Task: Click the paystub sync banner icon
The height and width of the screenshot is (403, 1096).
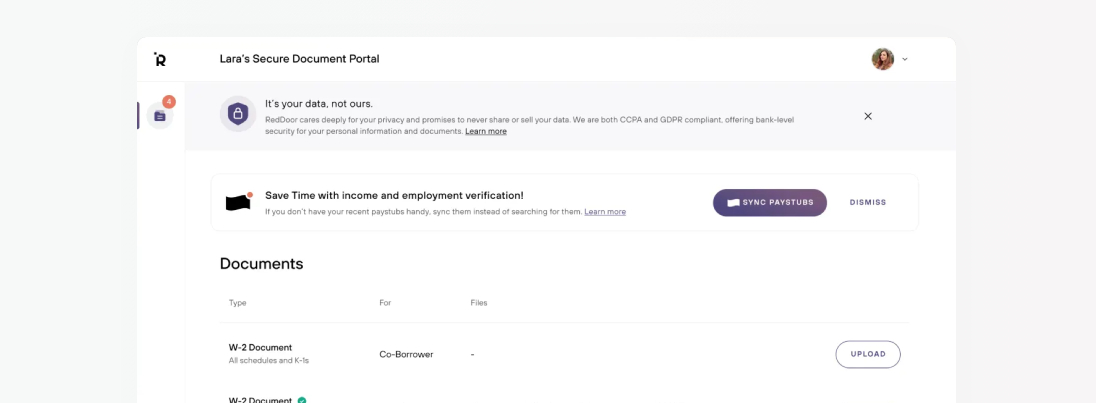Action: [238, 202]
